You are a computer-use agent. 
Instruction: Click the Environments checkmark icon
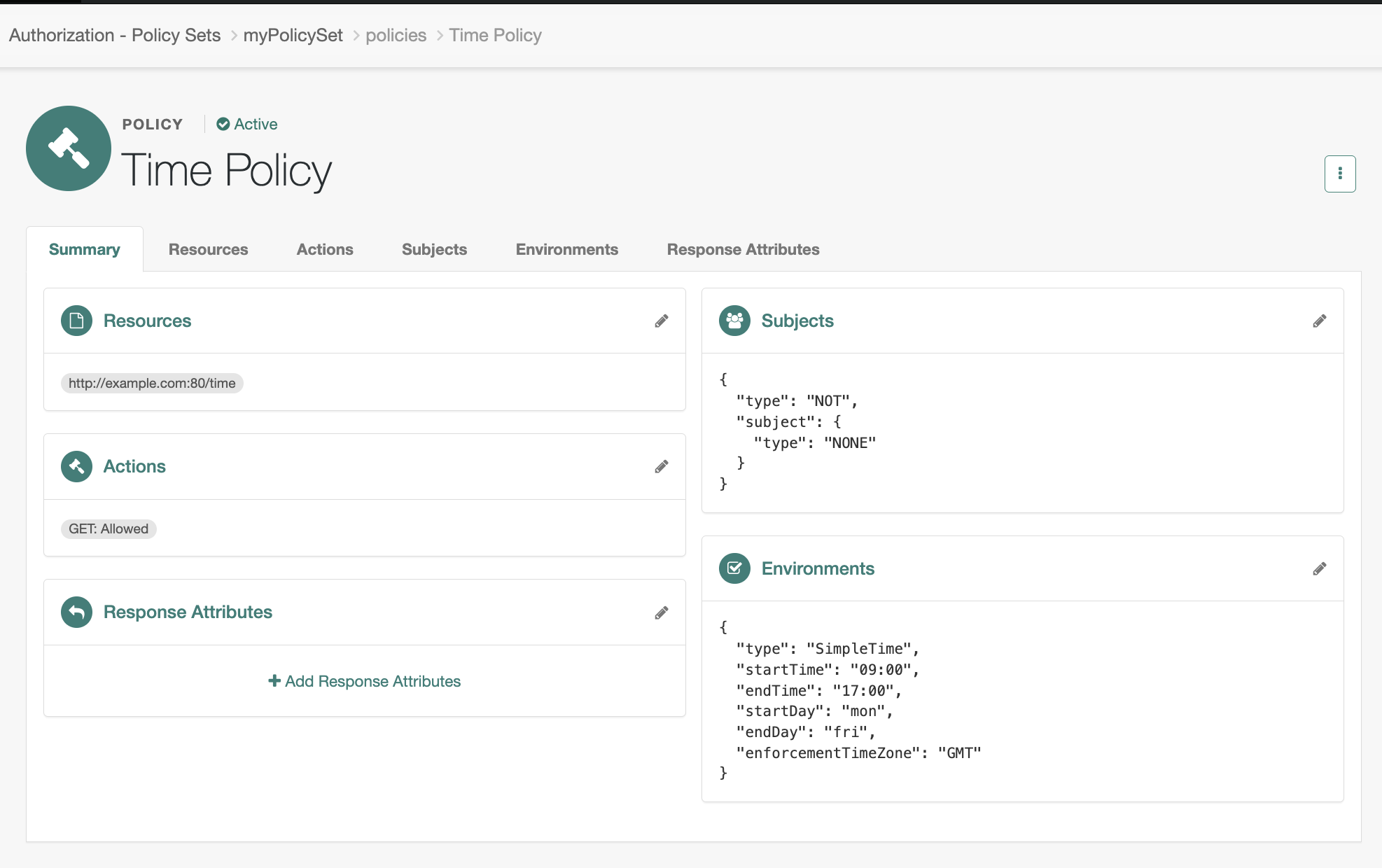[x=734, y=568]
